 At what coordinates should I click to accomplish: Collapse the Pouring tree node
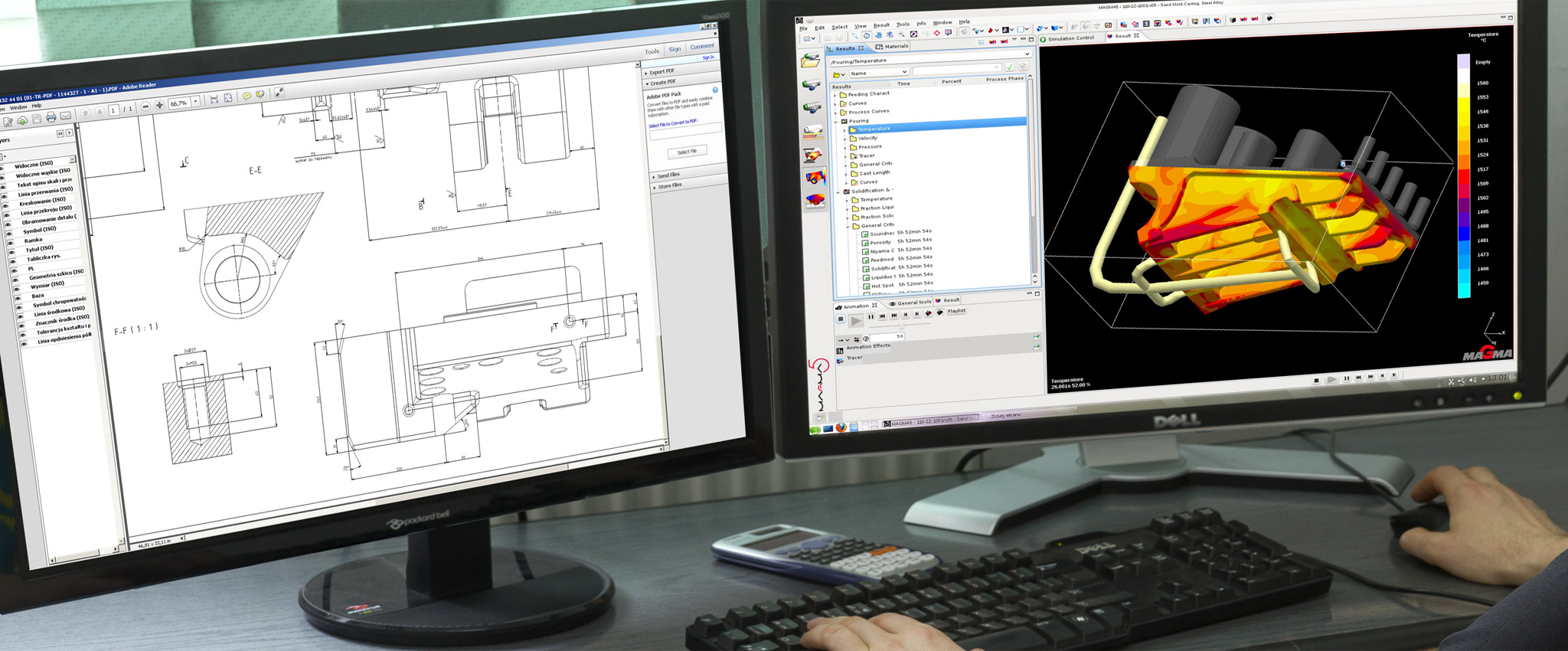836,121
